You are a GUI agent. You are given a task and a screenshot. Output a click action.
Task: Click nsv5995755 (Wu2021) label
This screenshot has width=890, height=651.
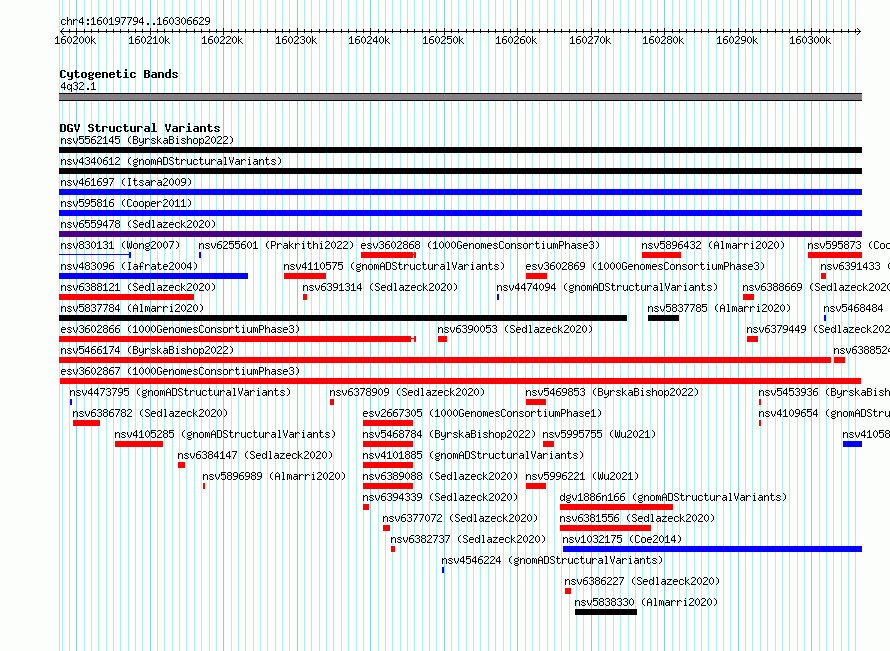pos(599,434)
